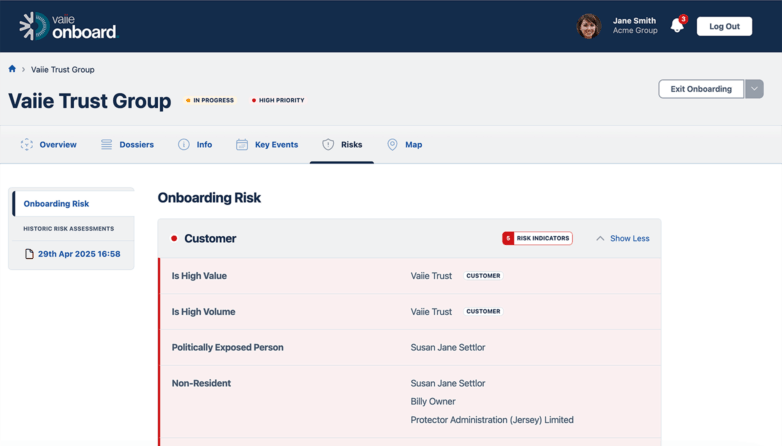The height and width of the screenshot is (446, 782).
Task: Open the Exit Onboarding dropdown arrow
Action: (755, 89)
